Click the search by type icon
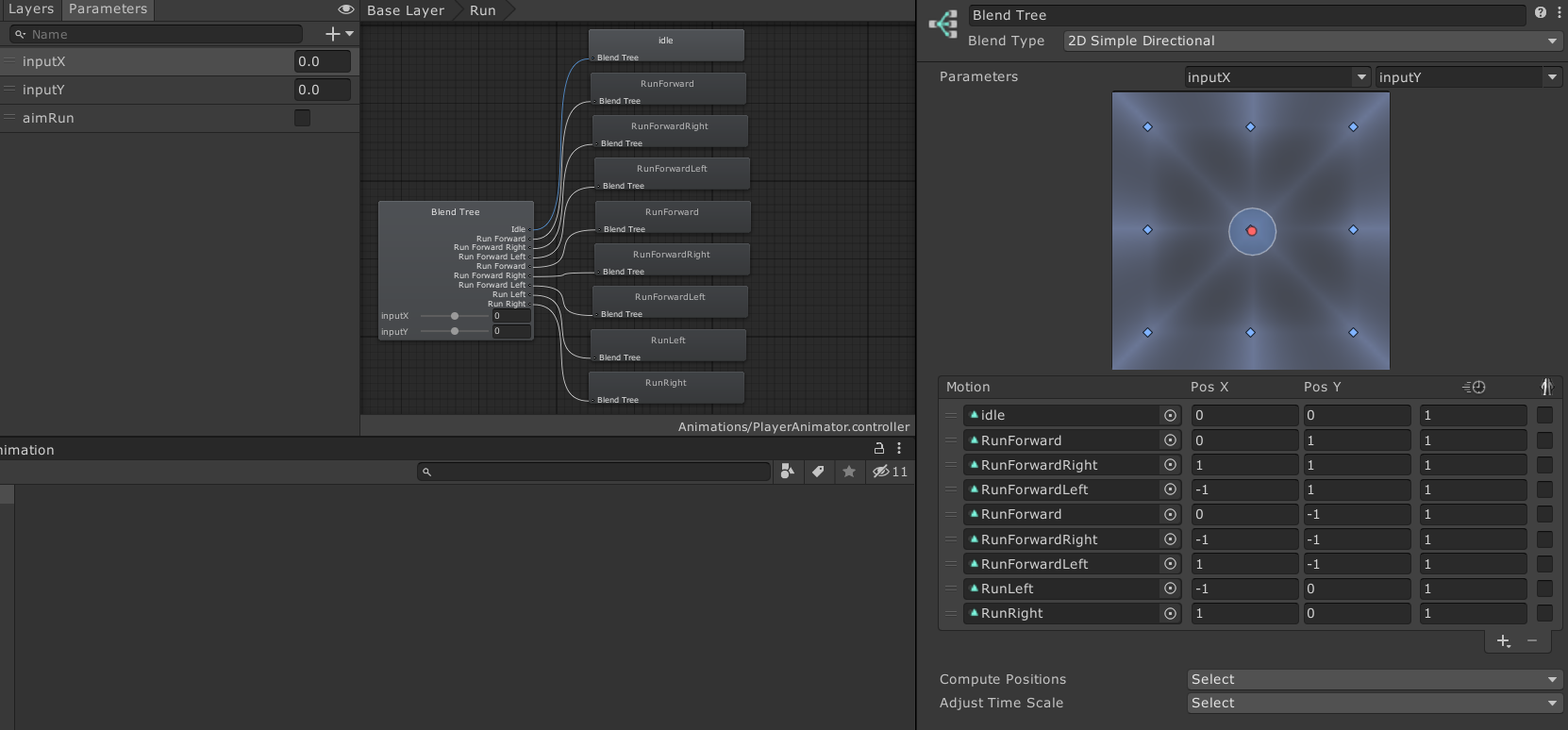 (x=788, y=472)
